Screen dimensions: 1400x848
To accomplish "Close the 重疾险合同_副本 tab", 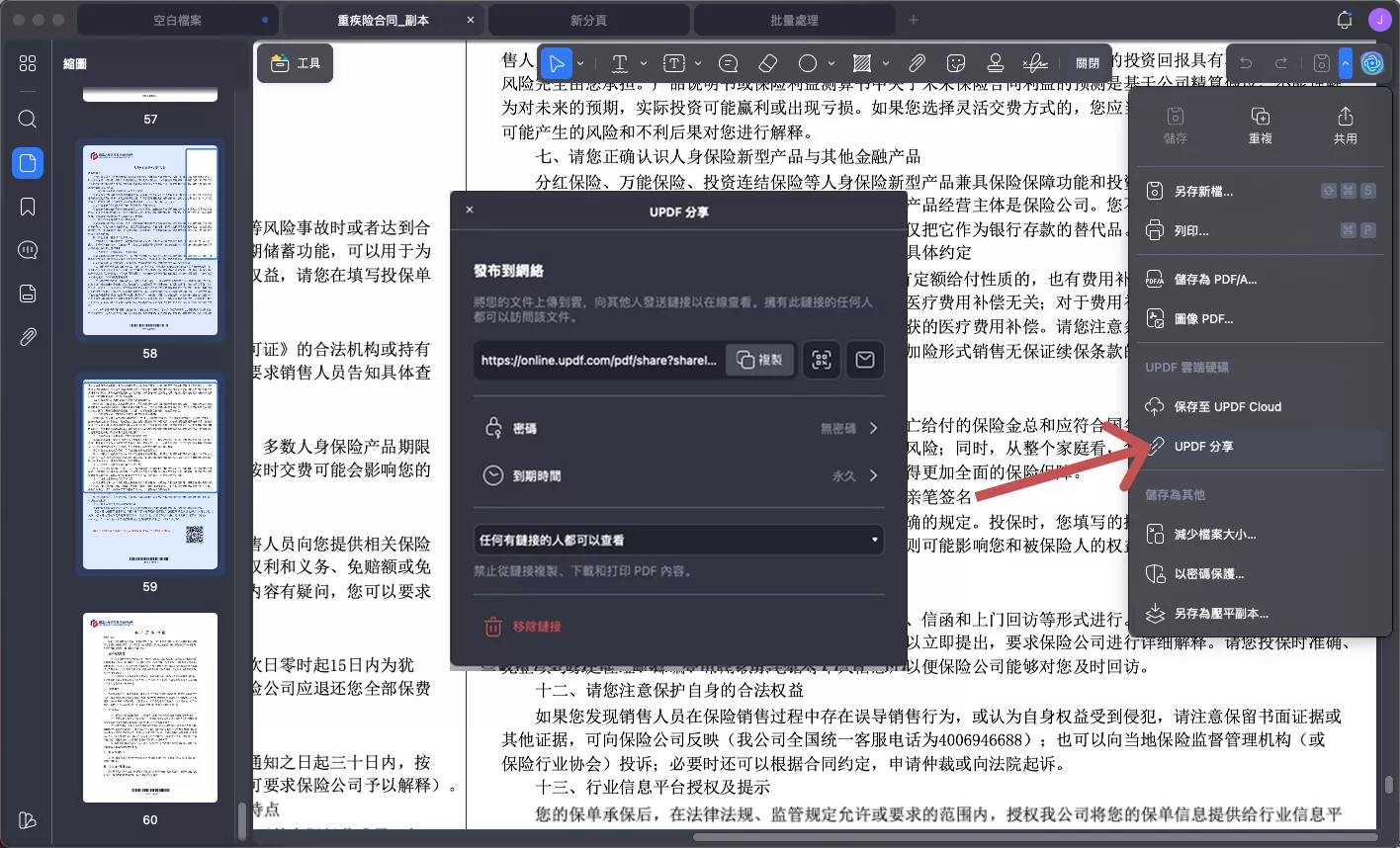I will pos(471,20).
